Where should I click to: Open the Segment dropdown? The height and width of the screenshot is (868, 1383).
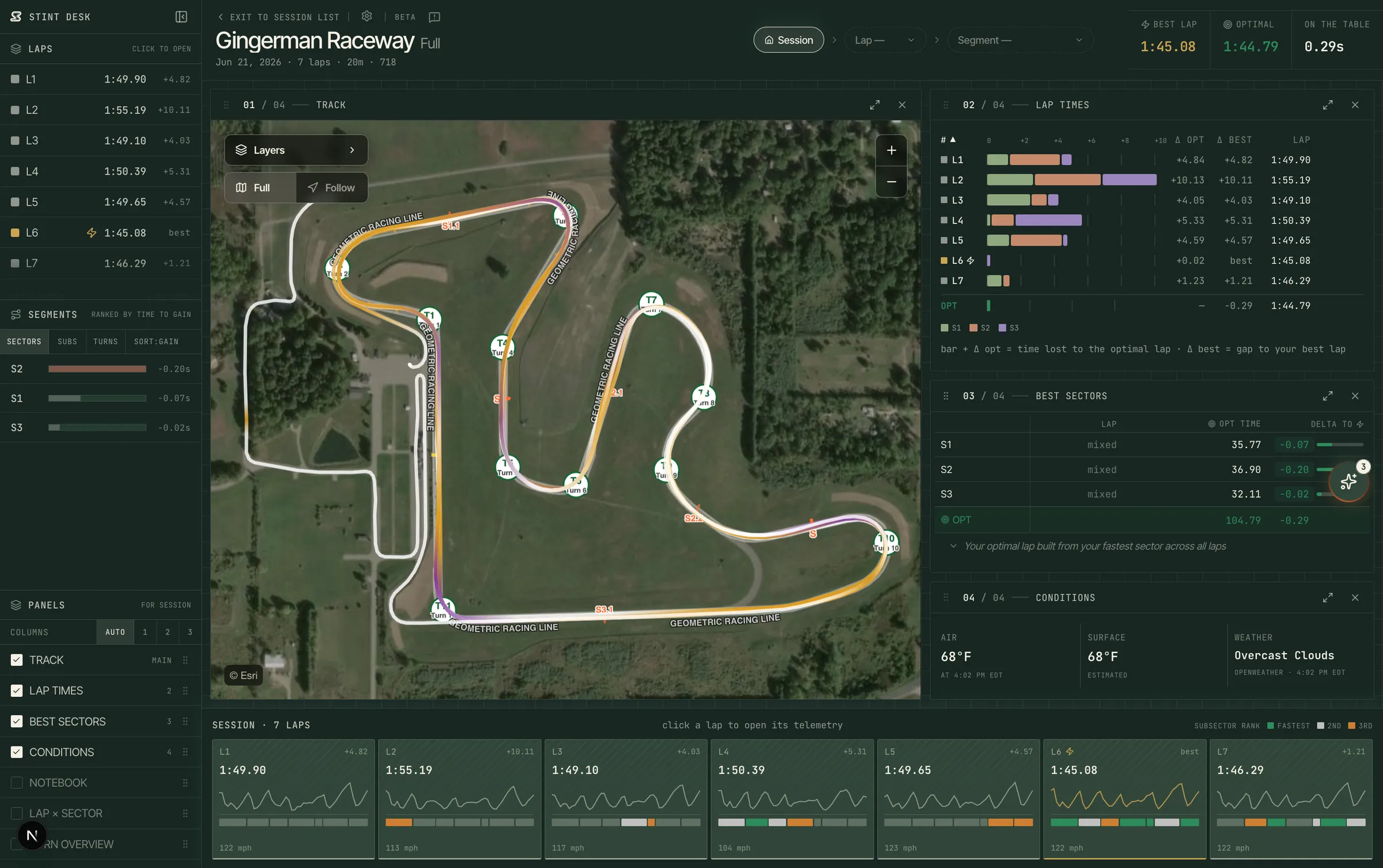click(1020, 40)
